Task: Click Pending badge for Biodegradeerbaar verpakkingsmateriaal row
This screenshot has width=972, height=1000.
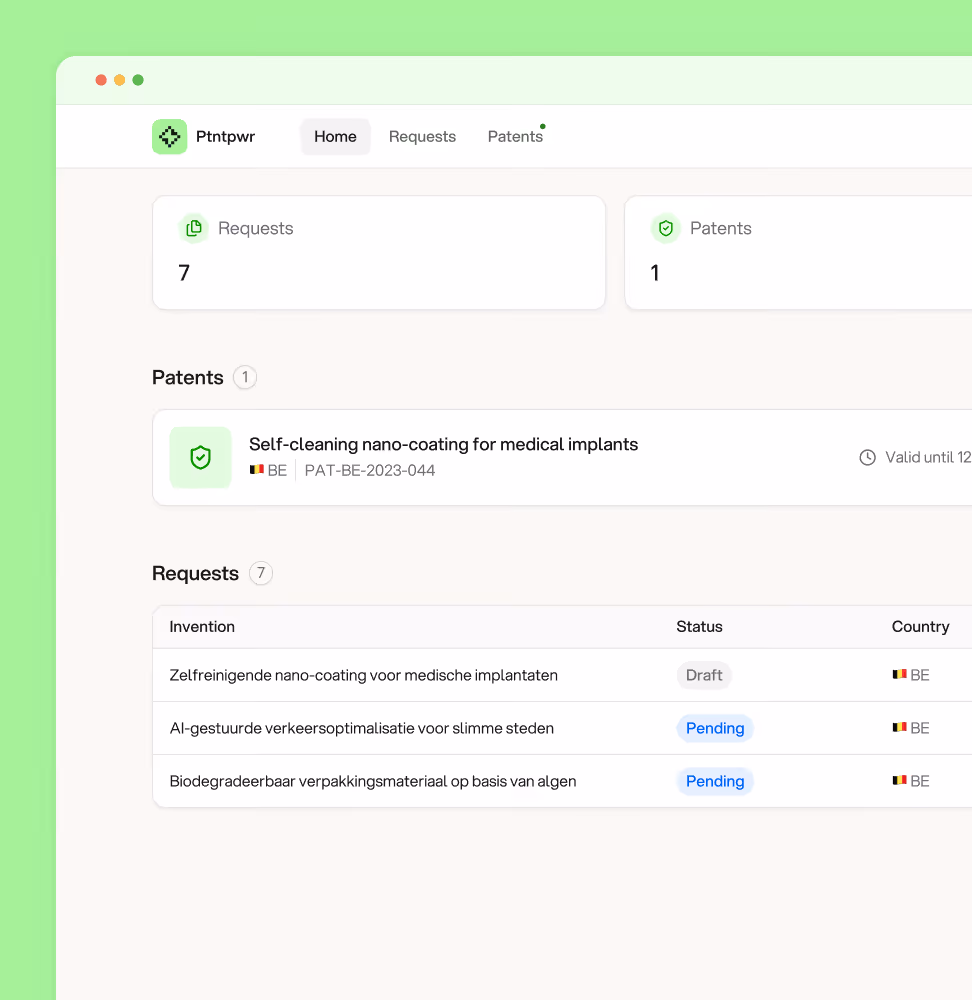Action: 715,781
